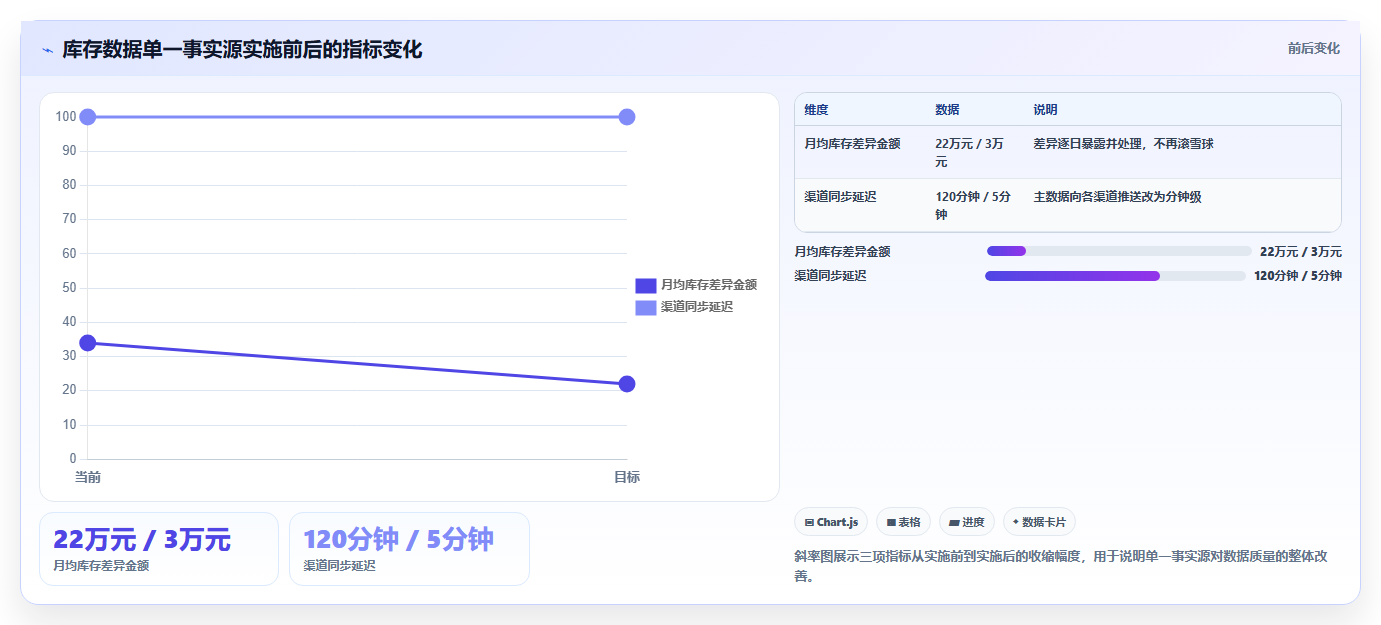Open the 120分钟 / 5分钟 data card
This screenshot has width=1381, height=625.
[409, 549]
